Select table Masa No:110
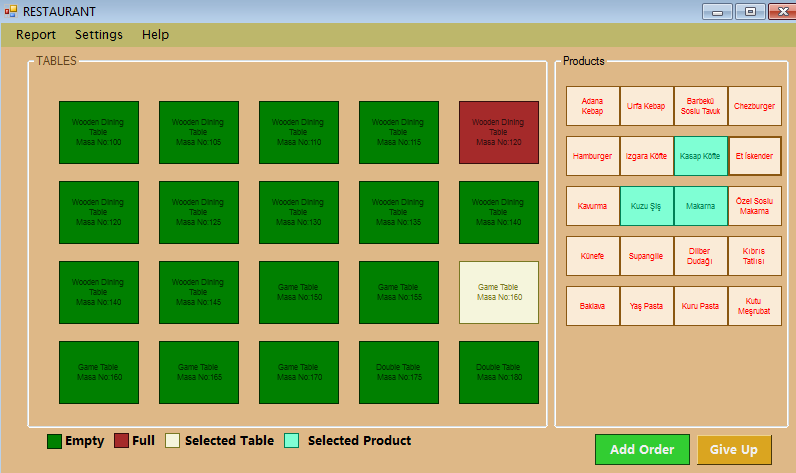796x473 pixels. click(x=299, y=132)
